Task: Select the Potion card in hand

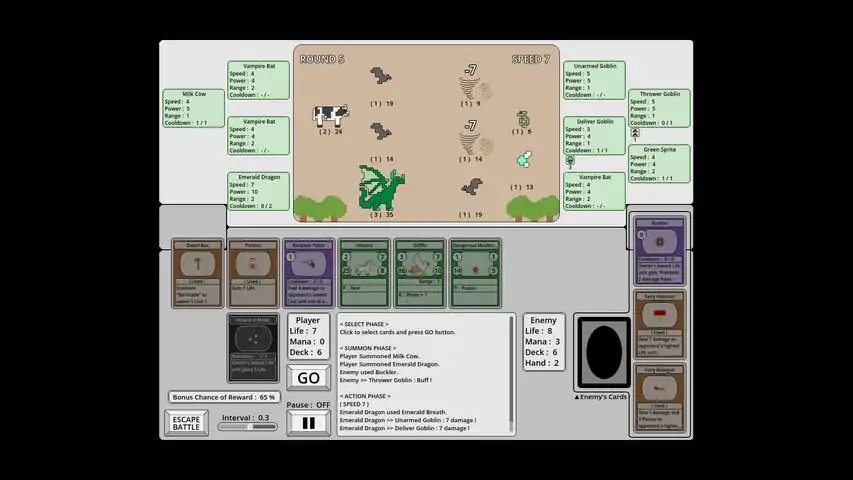Action: coord(253,273)
